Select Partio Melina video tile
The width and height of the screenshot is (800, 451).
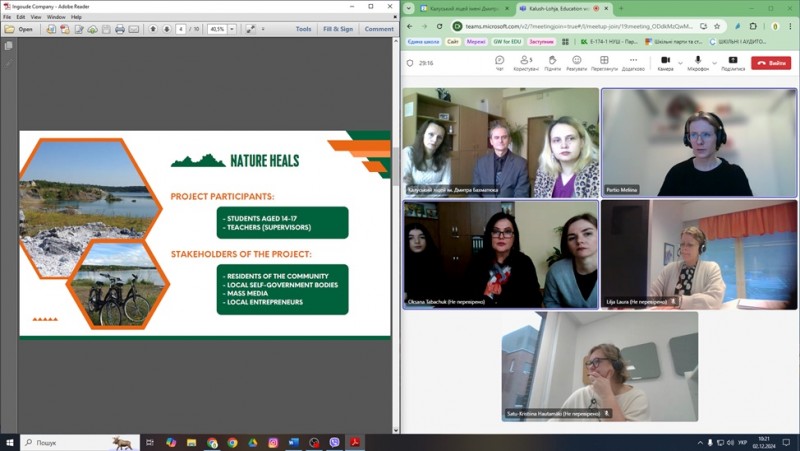coord(699,143)
